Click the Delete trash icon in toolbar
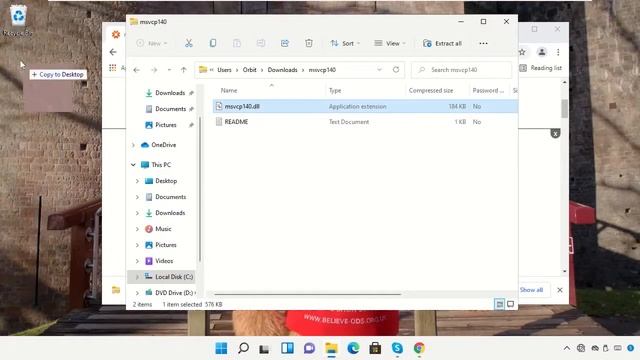640x360 pixels. click(309, 43)
